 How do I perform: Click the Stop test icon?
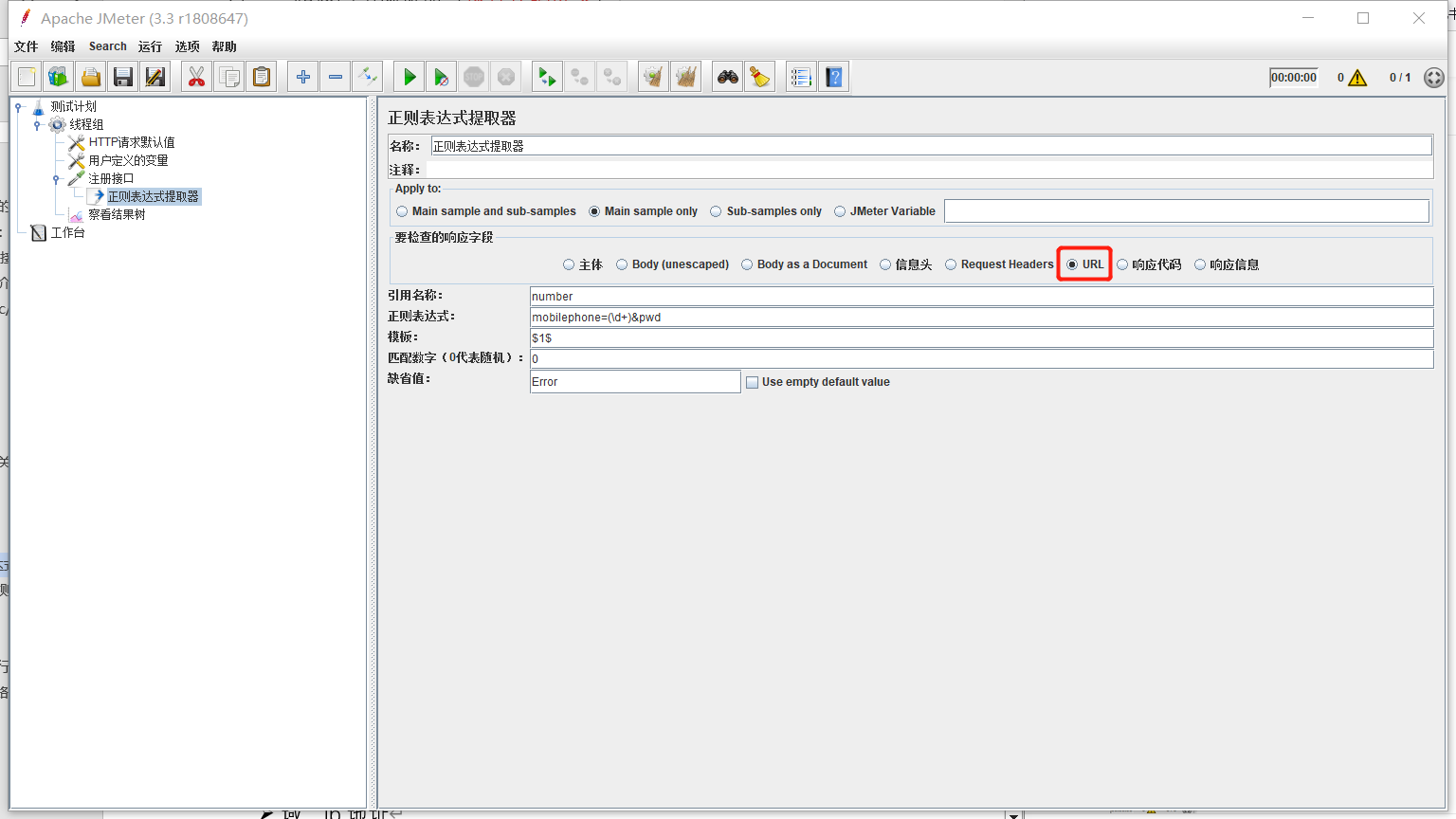[x=474, y=77]
